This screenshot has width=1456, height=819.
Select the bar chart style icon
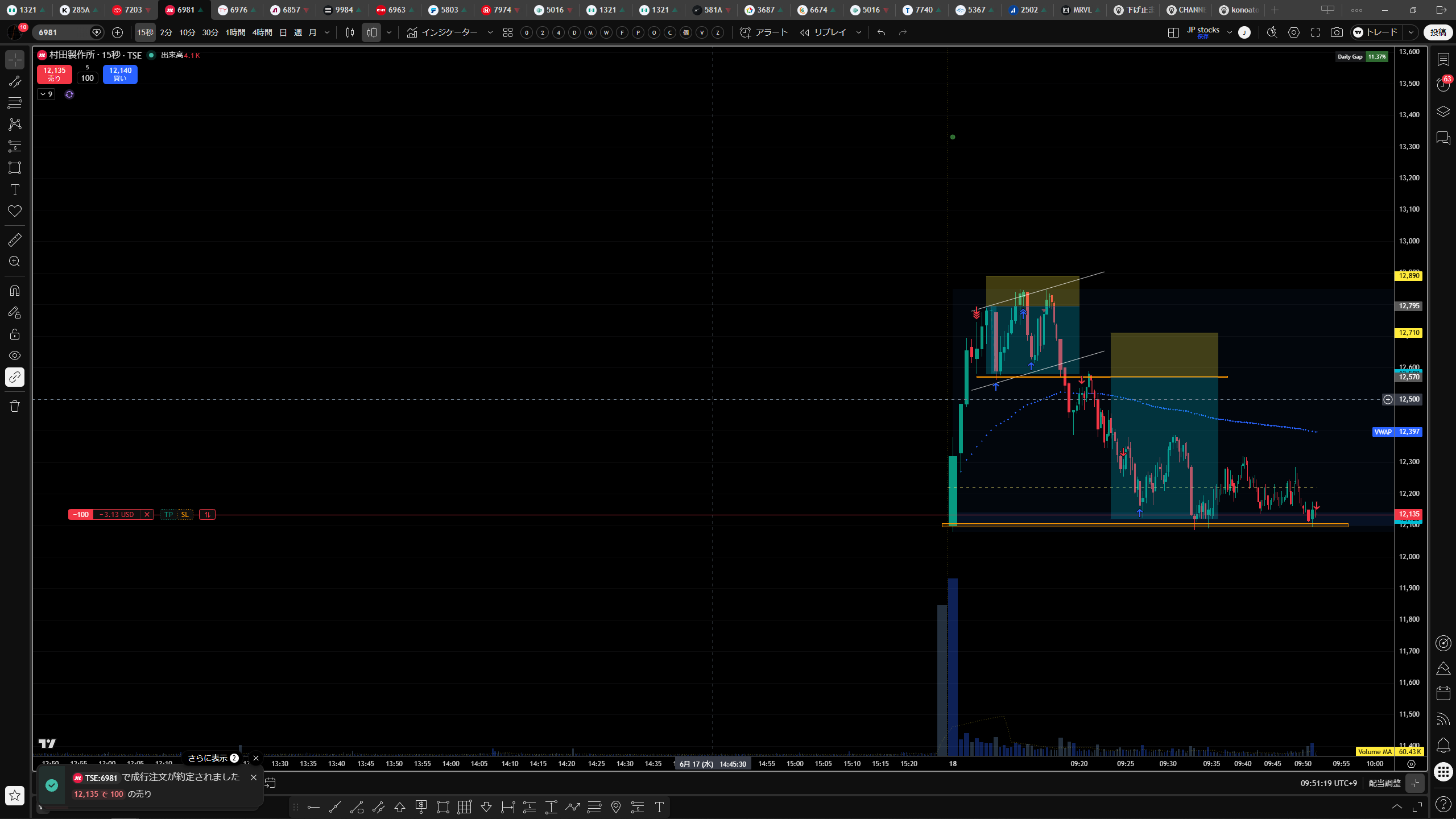(350, 32)
